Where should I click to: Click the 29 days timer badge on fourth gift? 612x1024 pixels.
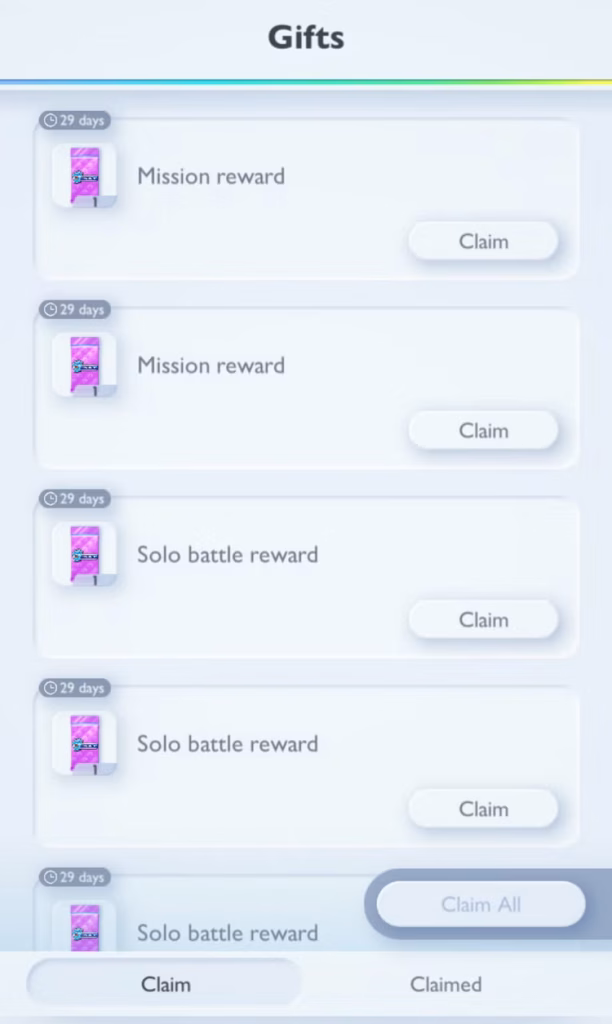(x=74, y=688)
